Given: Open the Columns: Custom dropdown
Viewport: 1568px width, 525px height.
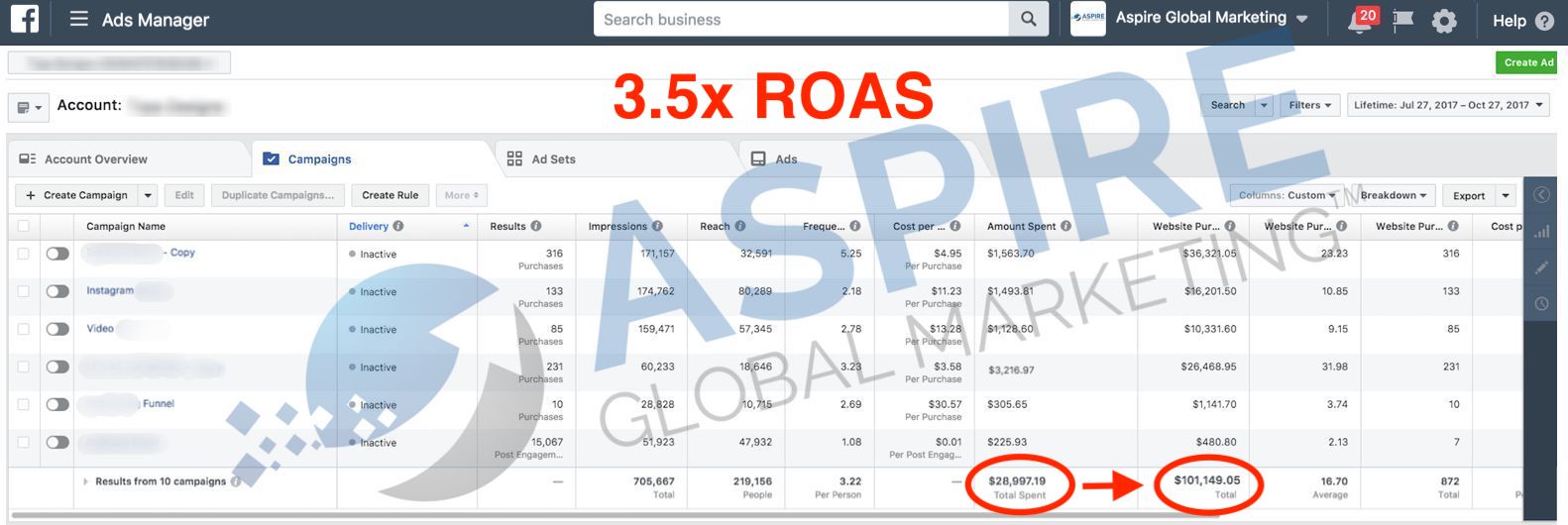Looking at the screenshot, I should [x=1288, y=195].
